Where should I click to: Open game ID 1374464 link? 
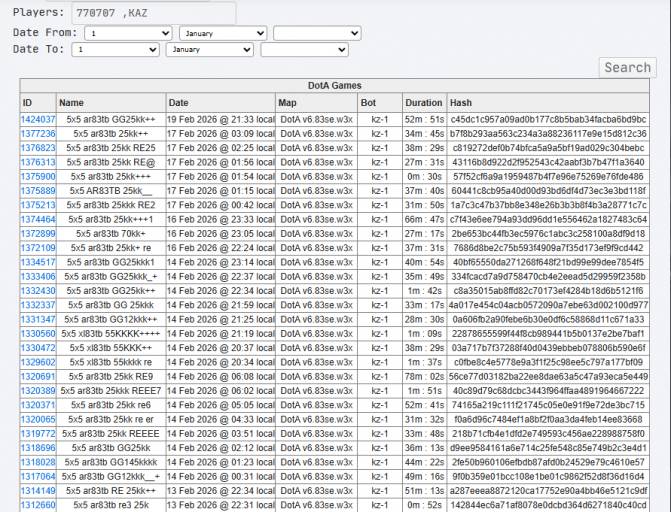pos(38,219)
